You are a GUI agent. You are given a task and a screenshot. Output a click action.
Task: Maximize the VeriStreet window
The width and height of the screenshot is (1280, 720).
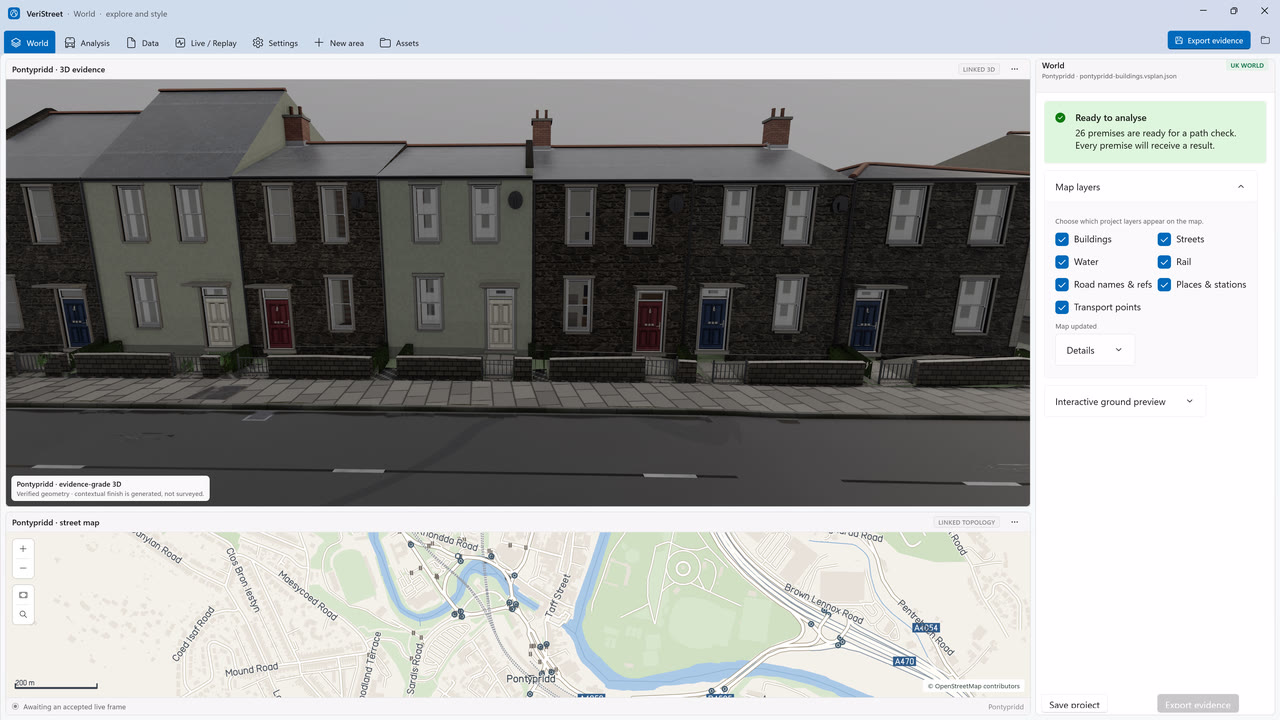click(x=1233, y=11)
